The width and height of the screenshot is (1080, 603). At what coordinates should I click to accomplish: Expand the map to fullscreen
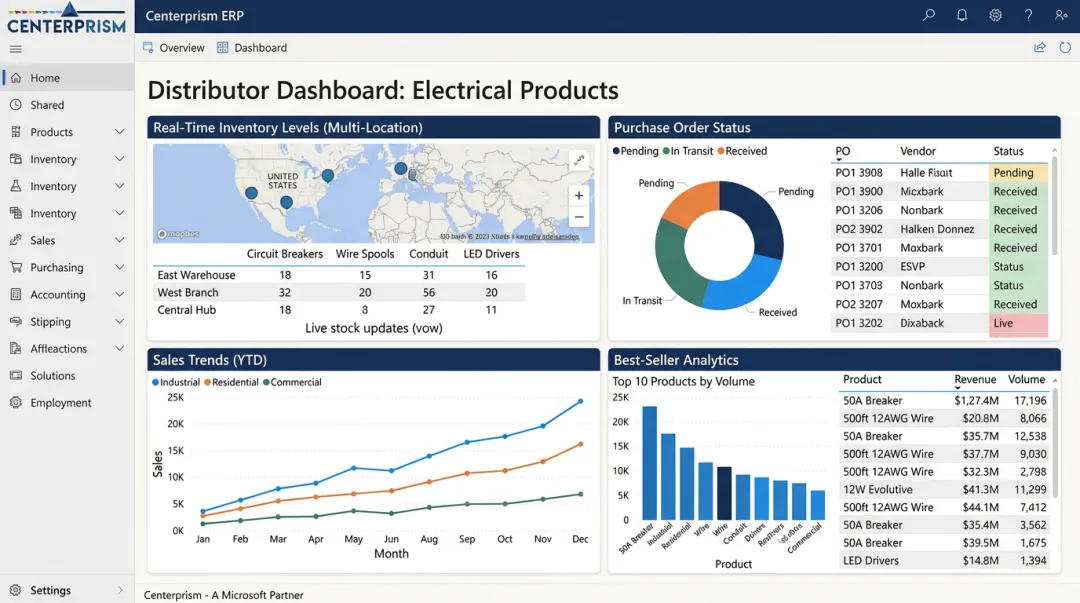click(x=579, y=160)
